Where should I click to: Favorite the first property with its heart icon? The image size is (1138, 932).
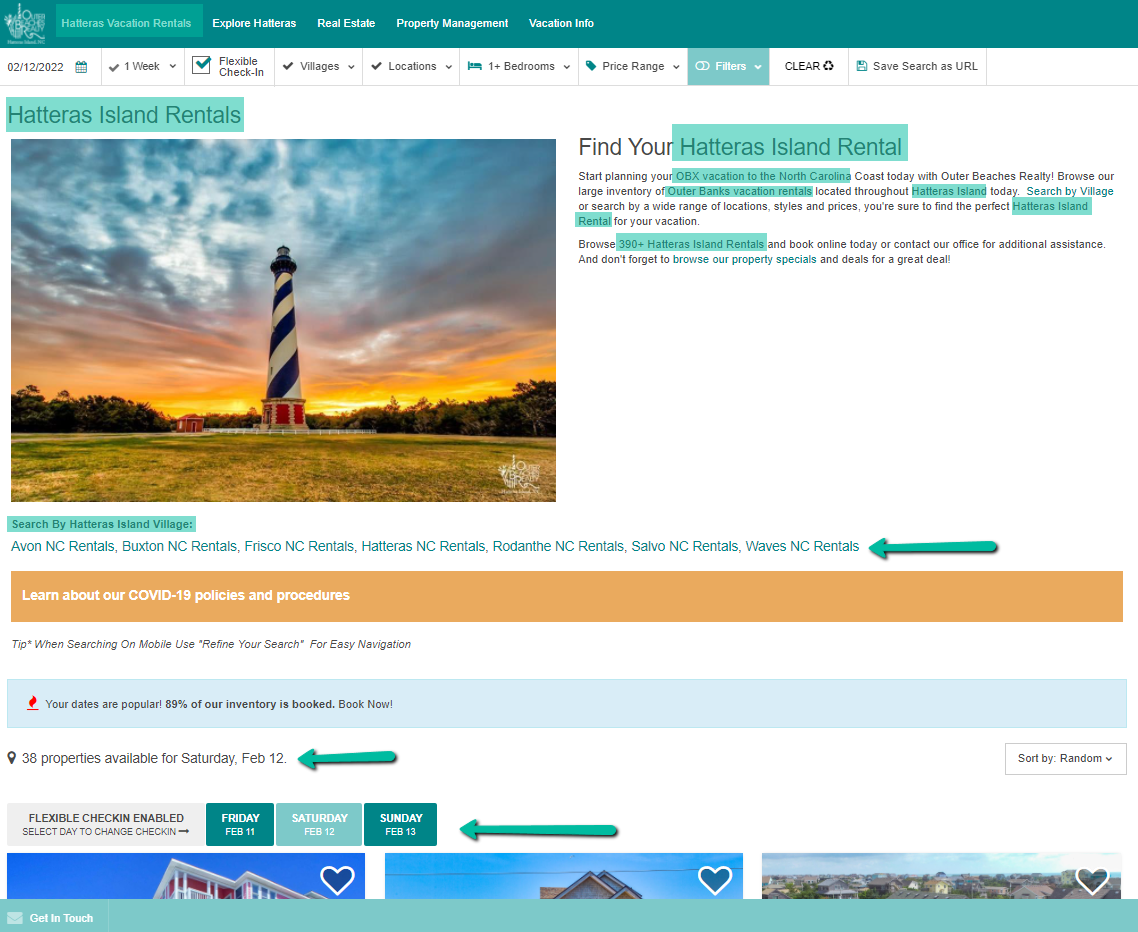tap(337, 879)
